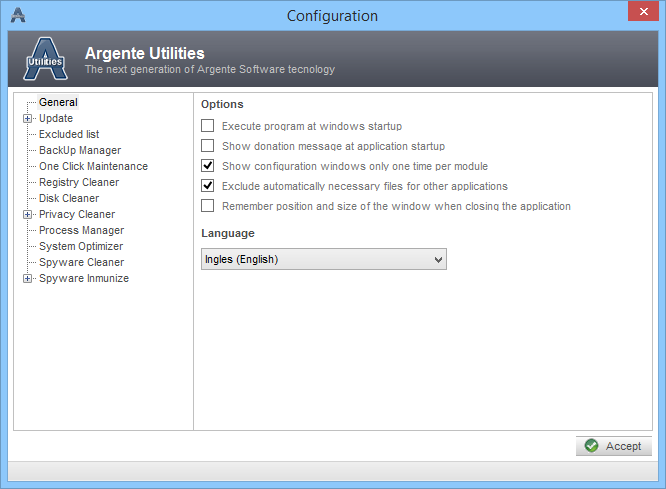Open Registry Cleaner configuration
The height and width of the screenshot is (489, 666).
[79, 182]
